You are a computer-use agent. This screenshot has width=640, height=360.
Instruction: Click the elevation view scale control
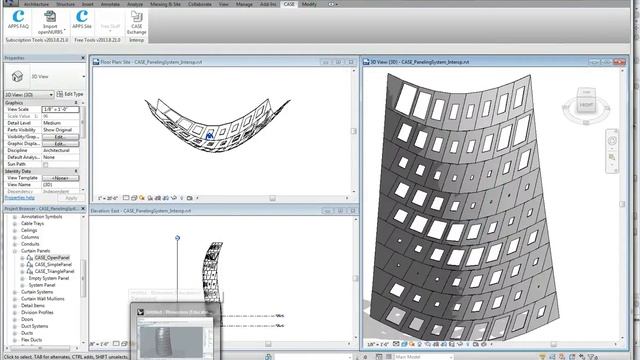(x=99, y=344)
